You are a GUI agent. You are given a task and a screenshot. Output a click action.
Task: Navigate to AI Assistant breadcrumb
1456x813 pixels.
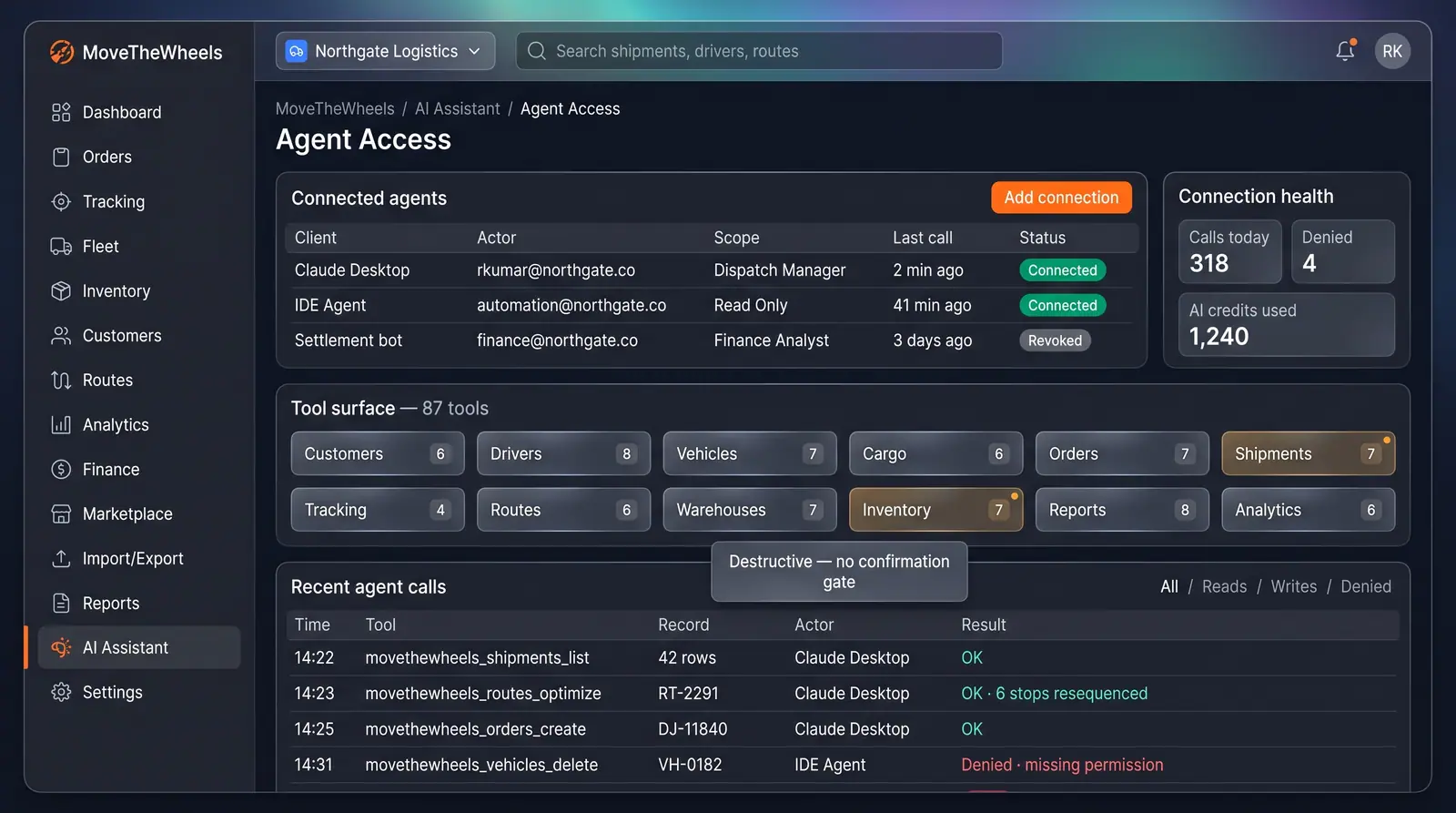[x=458, y=108]
